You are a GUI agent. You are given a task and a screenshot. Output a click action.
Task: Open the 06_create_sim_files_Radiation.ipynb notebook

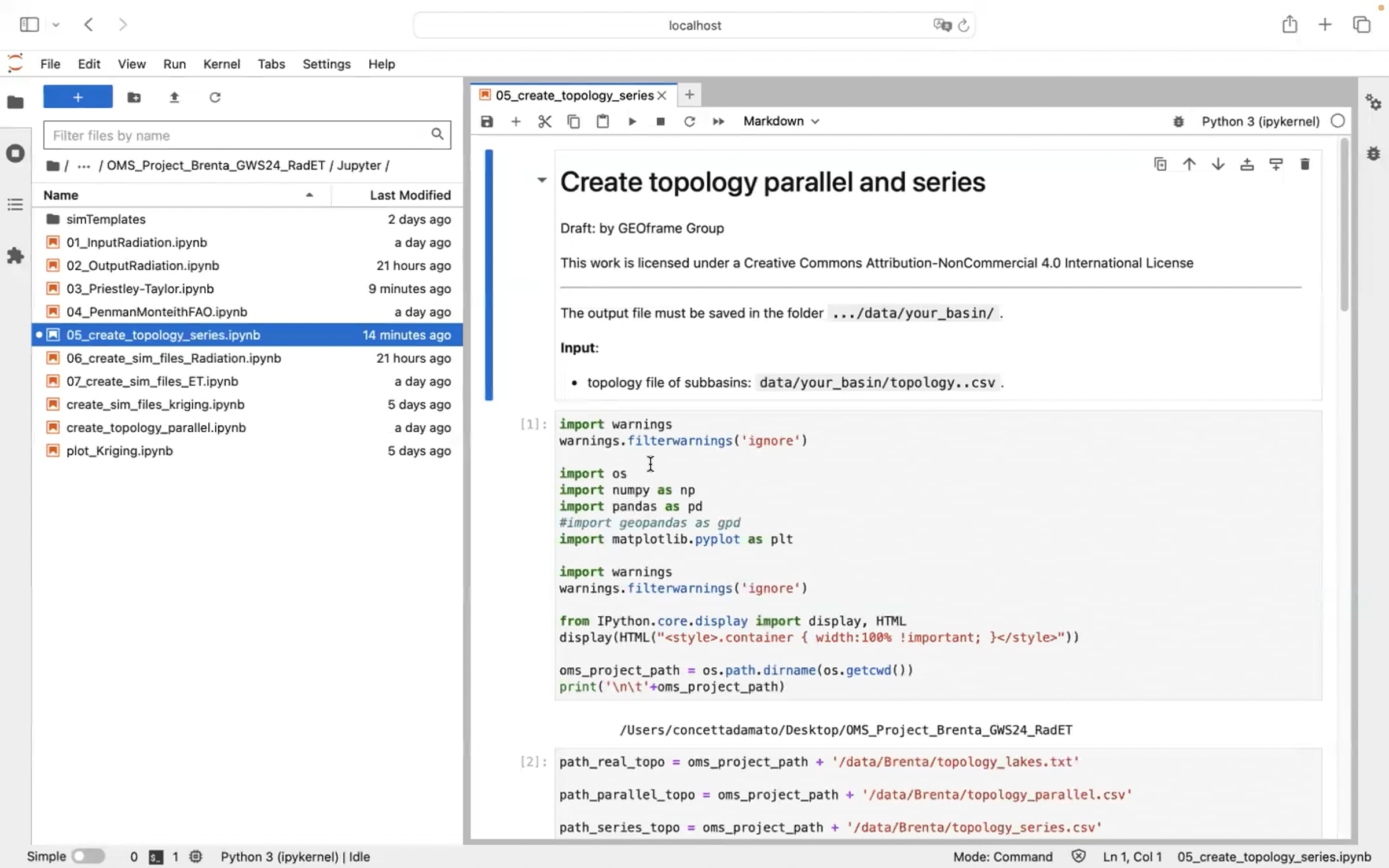(x=174, y=358)
